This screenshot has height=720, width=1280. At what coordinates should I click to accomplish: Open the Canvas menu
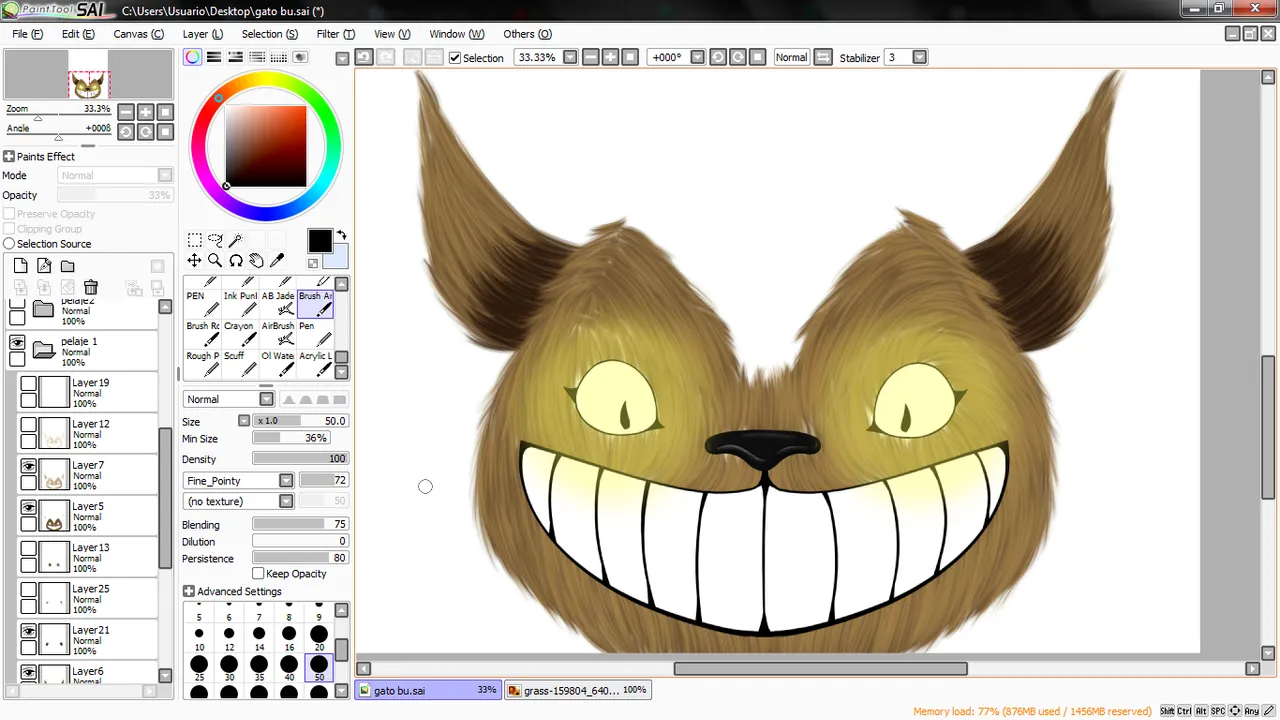[x=138, y=34]
